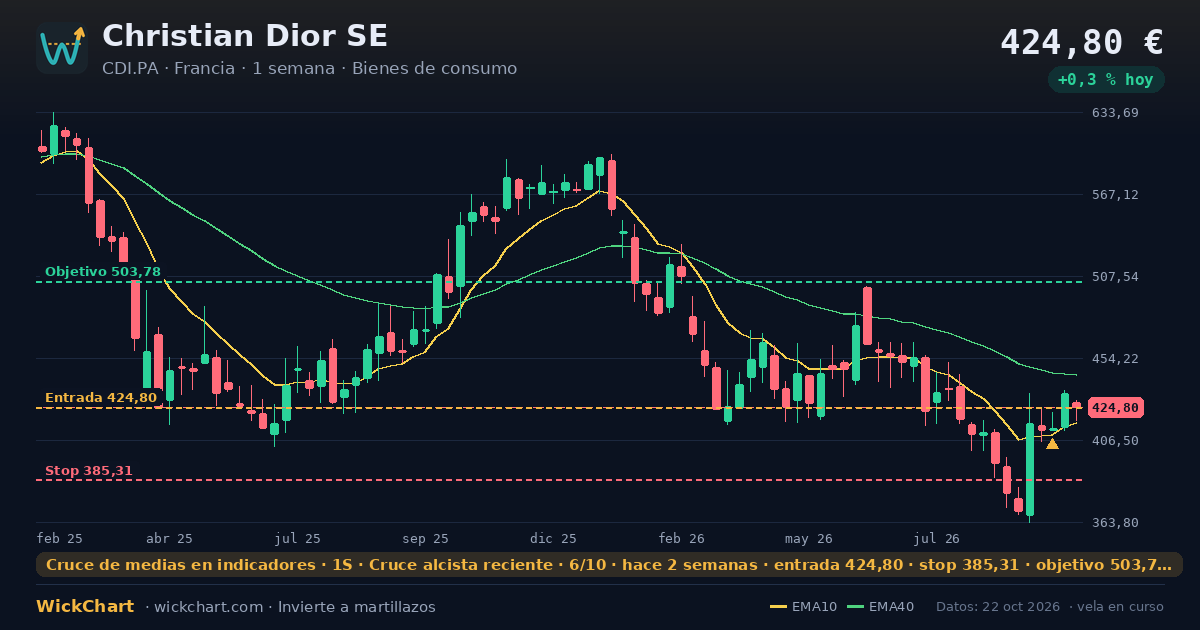Image resolution: width=1200 pixels, height=630 pixels.
Task: Click the Christian Dior SE title
Action: point(245,36)
